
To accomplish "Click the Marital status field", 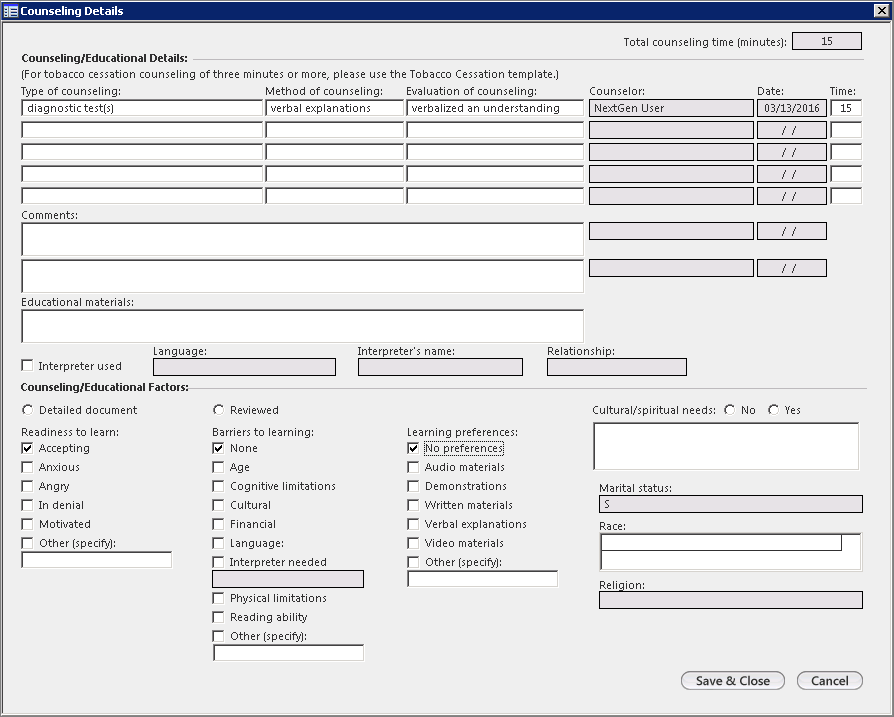I will coord(731,504).
